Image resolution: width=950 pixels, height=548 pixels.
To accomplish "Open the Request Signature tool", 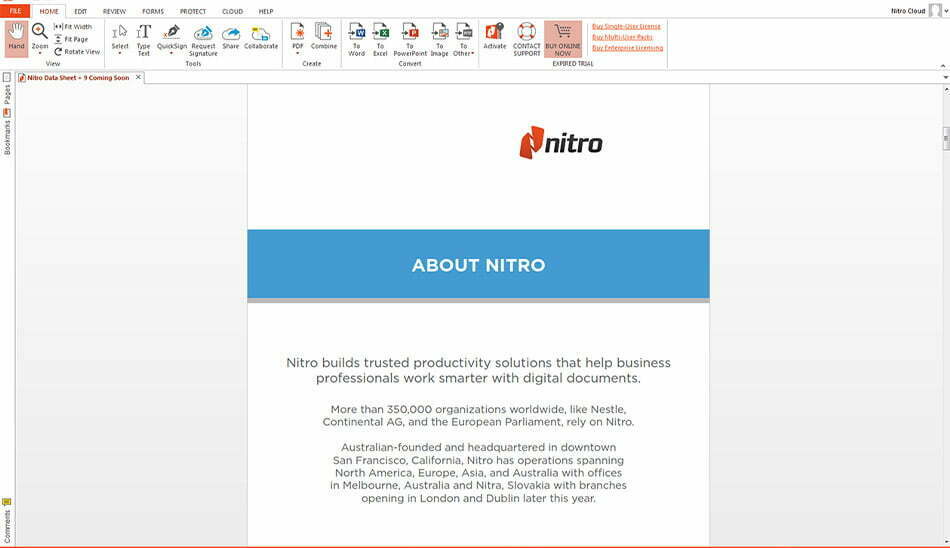I will [203, 38].
